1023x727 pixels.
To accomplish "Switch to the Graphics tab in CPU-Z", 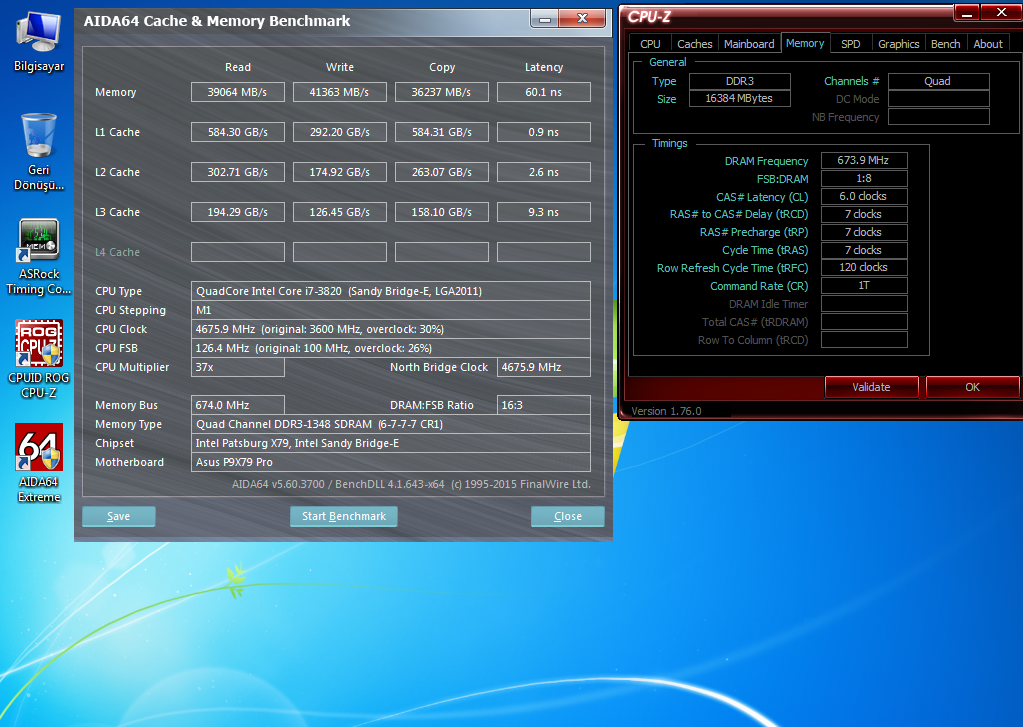I will point(898,44).
